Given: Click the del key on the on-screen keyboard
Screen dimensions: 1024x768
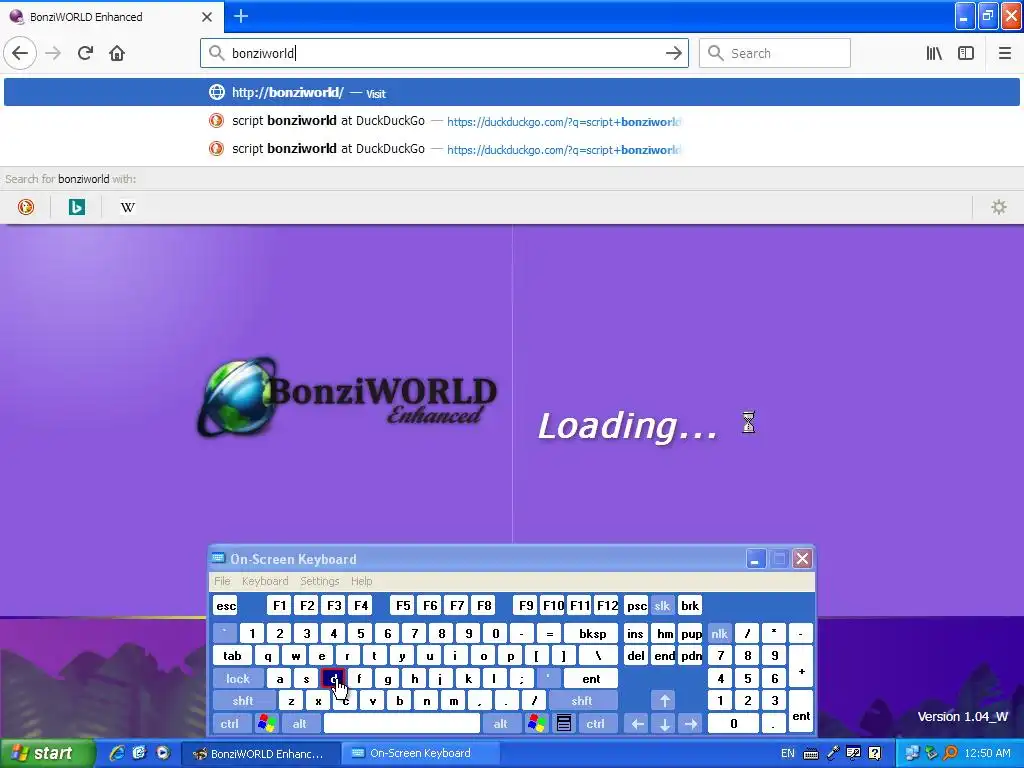Looking at the screenshot, I should (636, 656).
